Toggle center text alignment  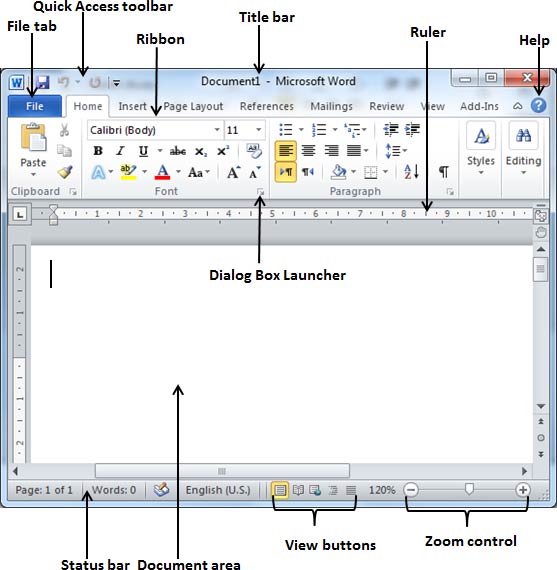click(308, 150)
